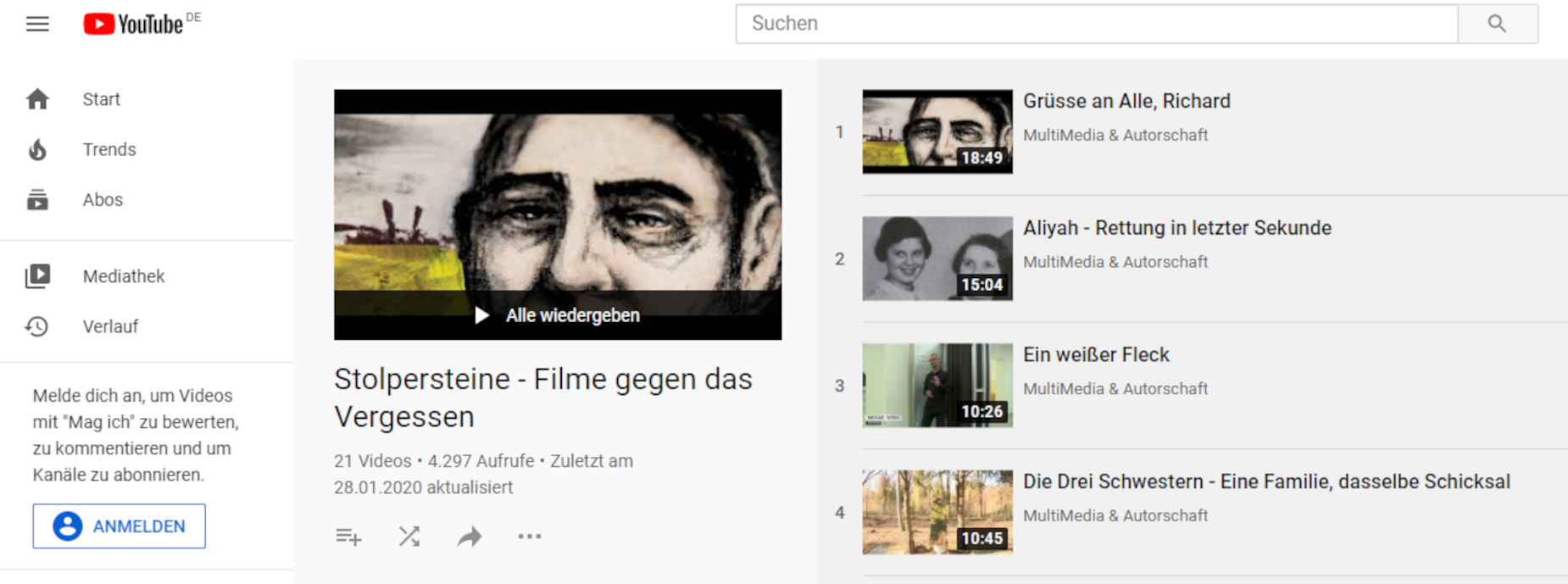Select Trends in the sidebar
The width and height of the screenshot is (1568, 584).
[x=109, y=149]
